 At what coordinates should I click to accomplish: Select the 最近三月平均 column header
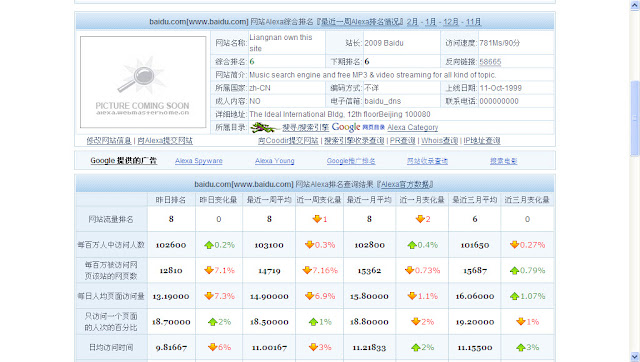(x=475, y=200)
